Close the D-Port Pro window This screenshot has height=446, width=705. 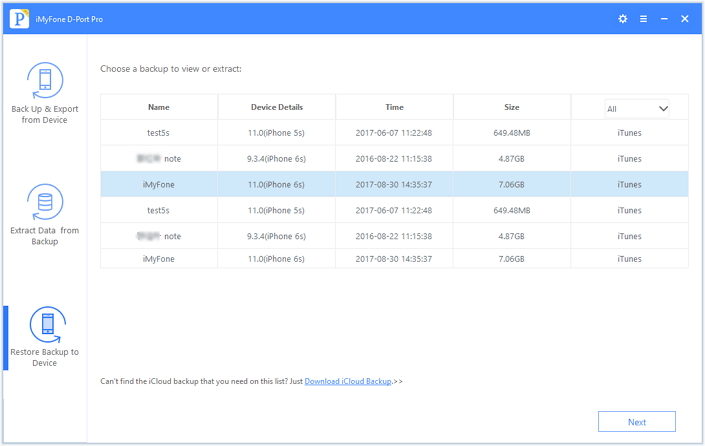click(685, 19)
